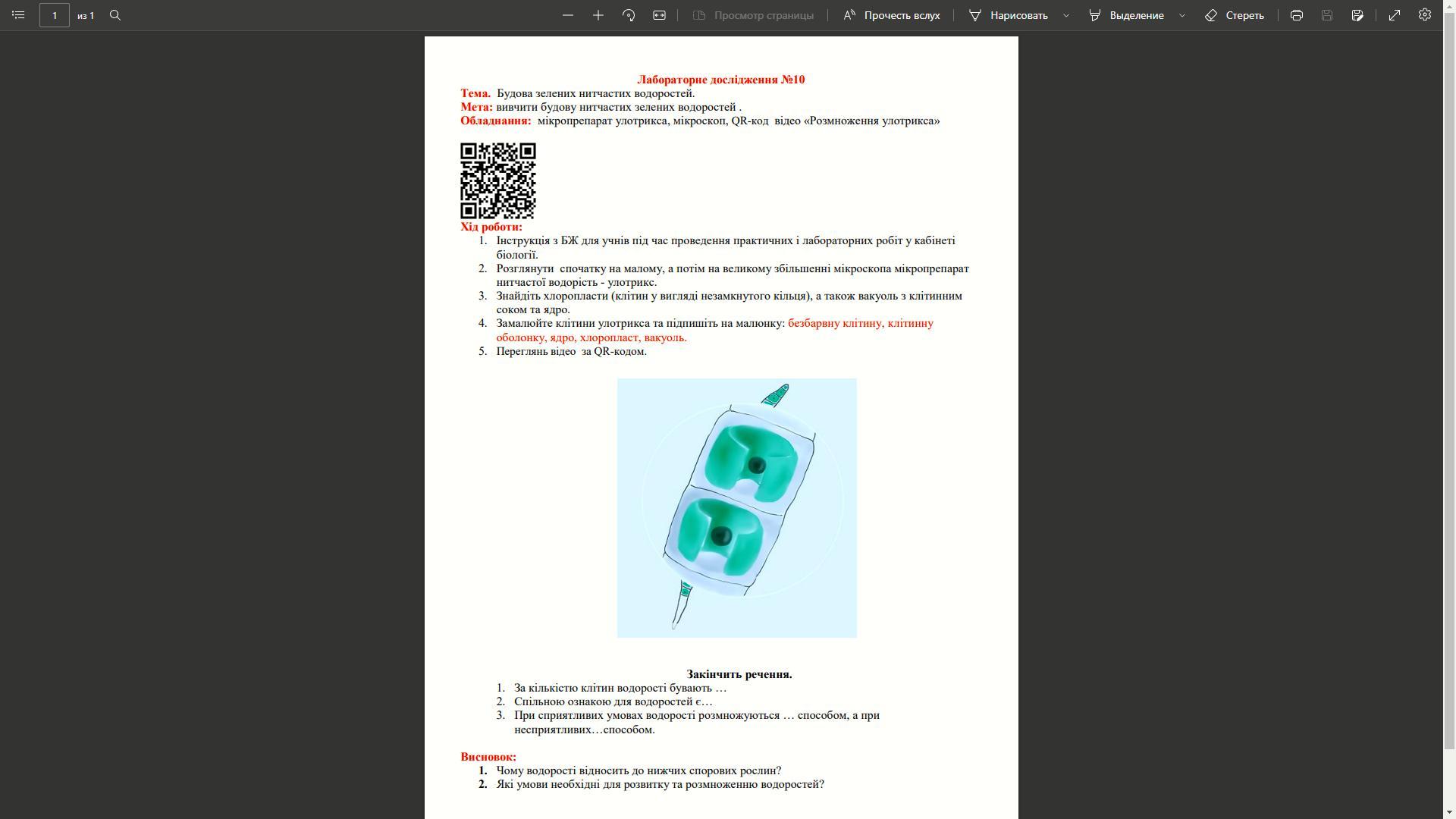Open PDF settings gear icon
1456x819 pixels.
tap(1425, 15)
